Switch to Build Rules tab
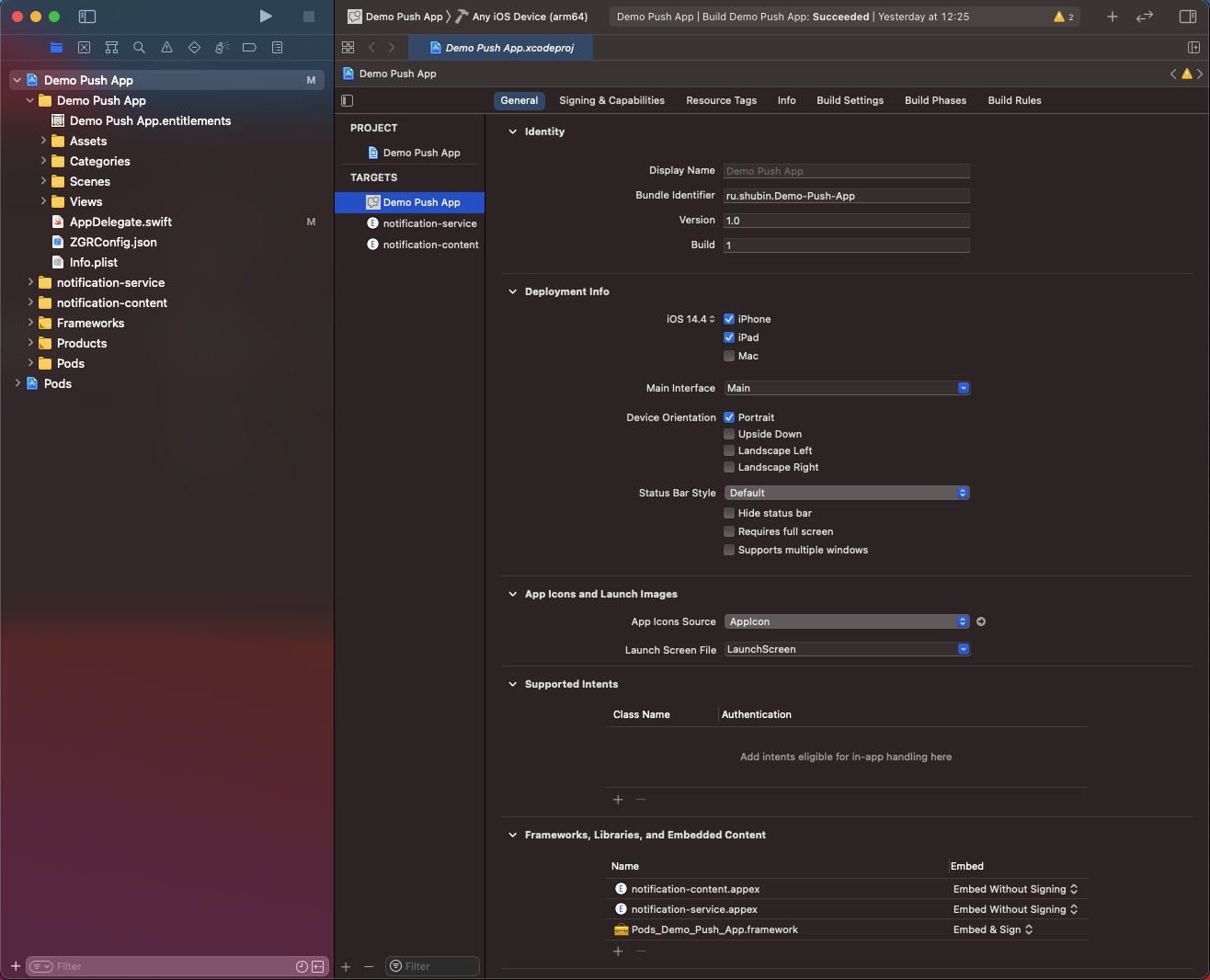 click(x=1015, y=100)
